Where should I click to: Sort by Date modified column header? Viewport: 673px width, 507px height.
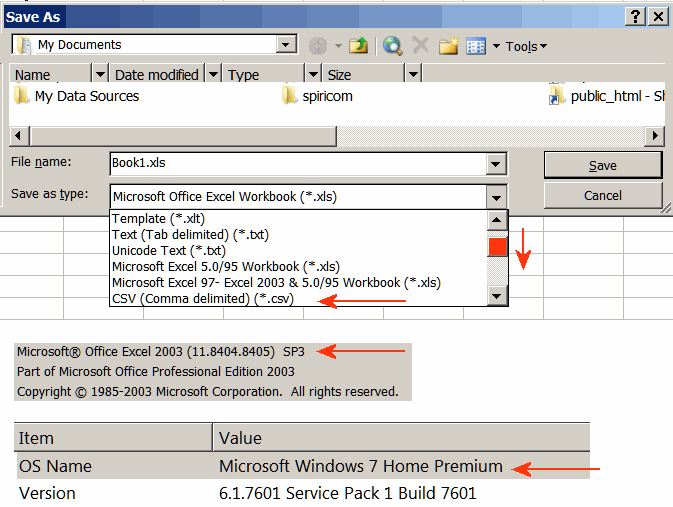pyautogui.click(x=158, y=74)
